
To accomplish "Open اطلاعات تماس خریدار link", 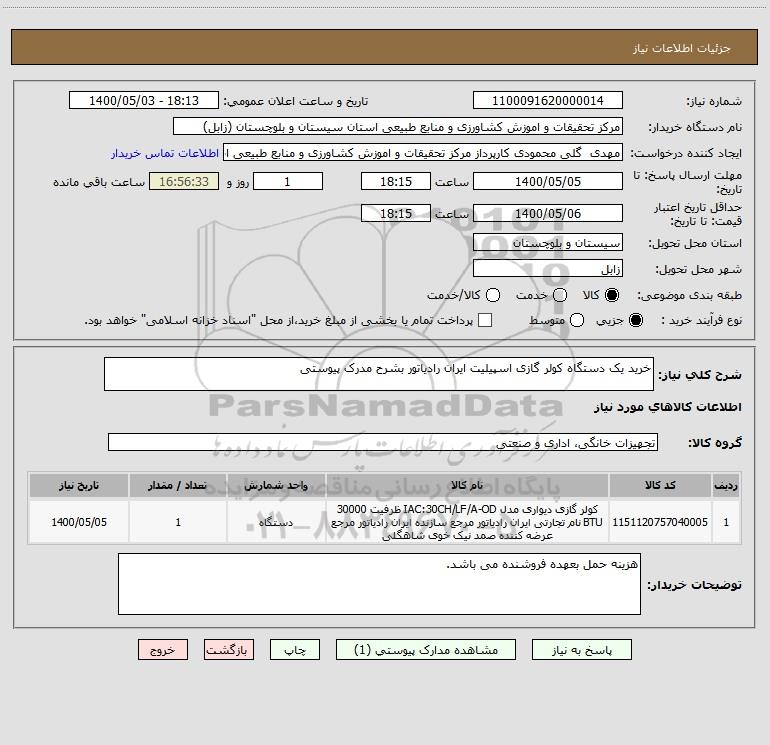I will pos(165,153).
